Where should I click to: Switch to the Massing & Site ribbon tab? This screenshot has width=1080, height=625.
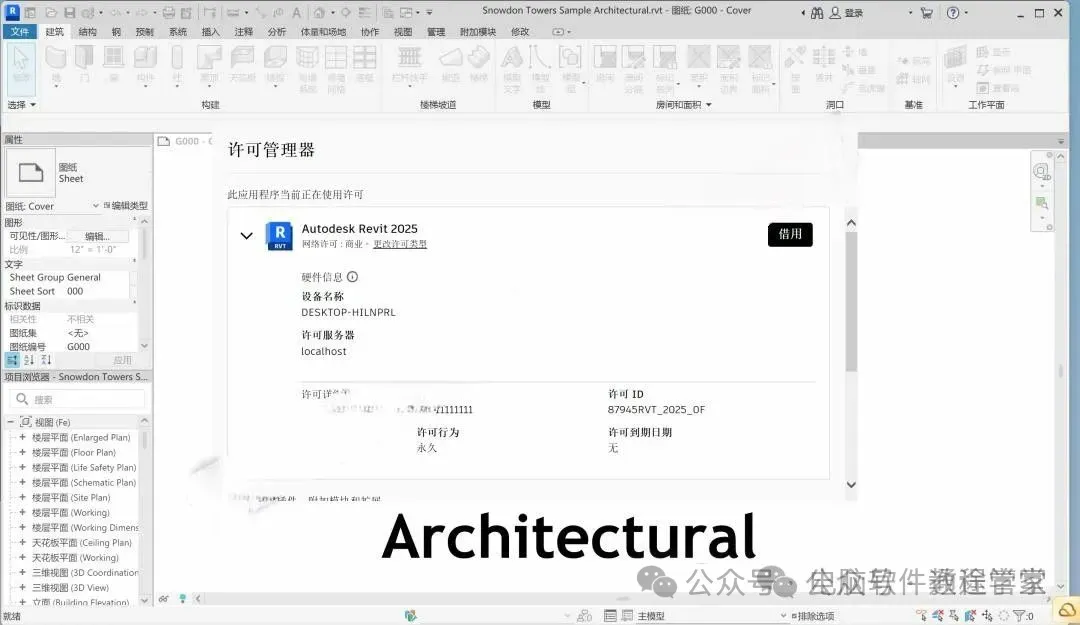coord(323,32)
